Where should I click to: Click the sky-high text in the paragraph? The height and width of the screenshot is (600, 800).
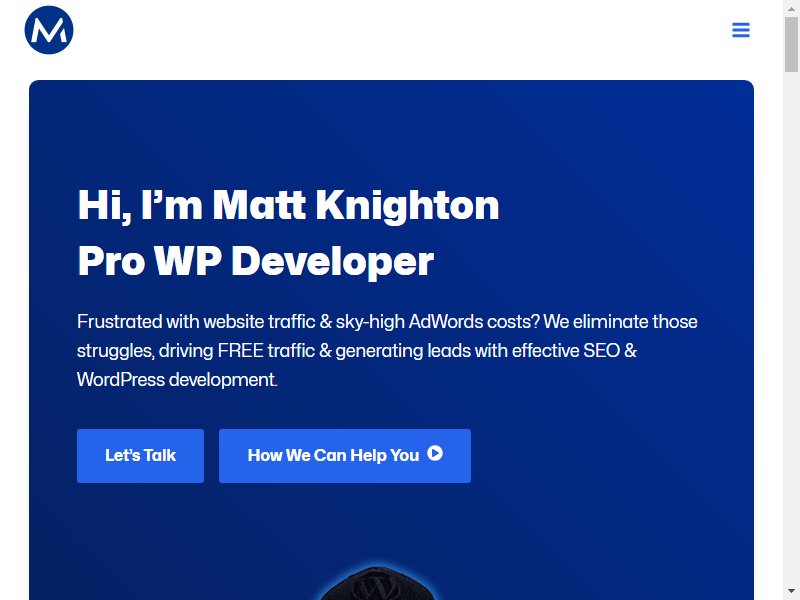tap(370, 322)
